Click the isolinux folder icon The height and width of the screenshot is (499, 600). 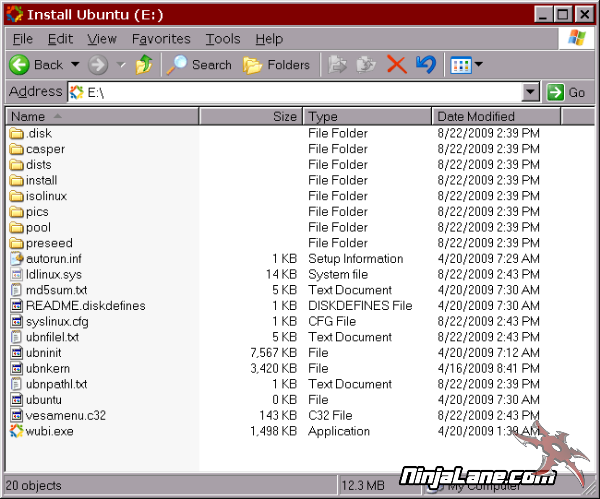pyautogui.click(x=16, y=196)
